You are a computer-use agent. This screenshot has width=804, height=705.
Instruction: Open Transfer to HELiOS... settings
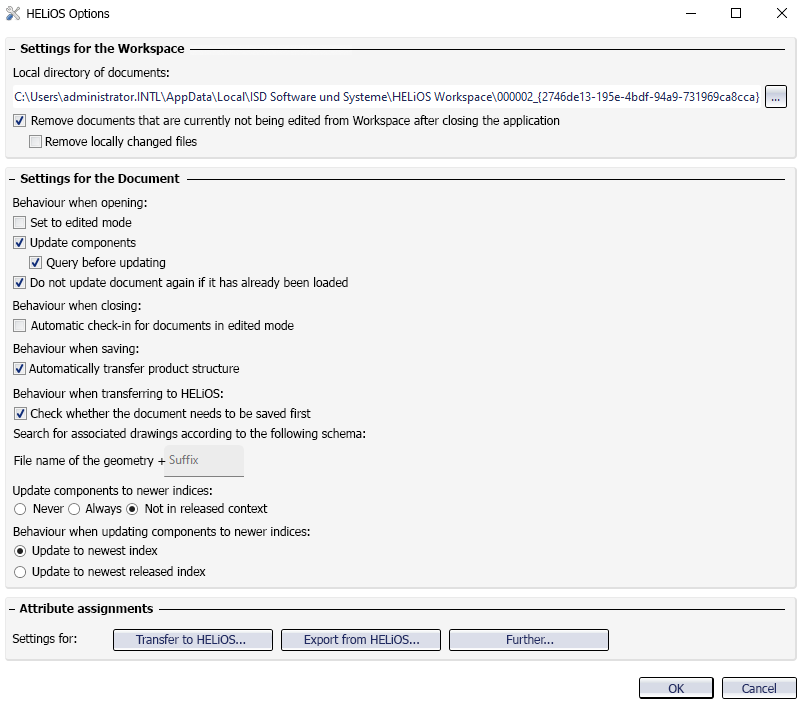(x=193, y=640)
